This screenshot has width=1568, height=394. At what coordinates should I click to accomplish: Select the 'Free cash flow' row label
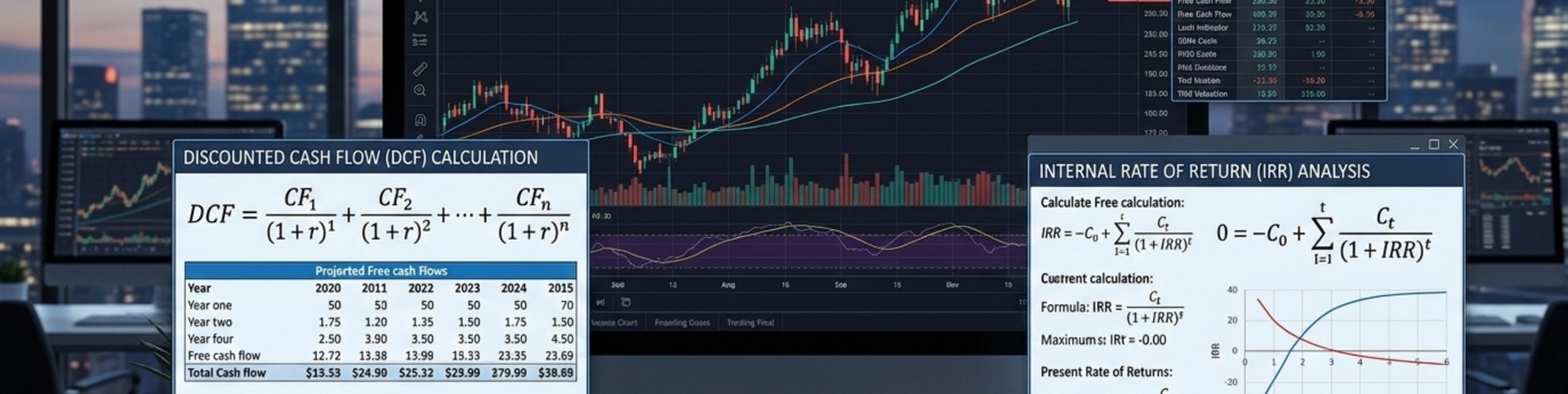point(224,356)
